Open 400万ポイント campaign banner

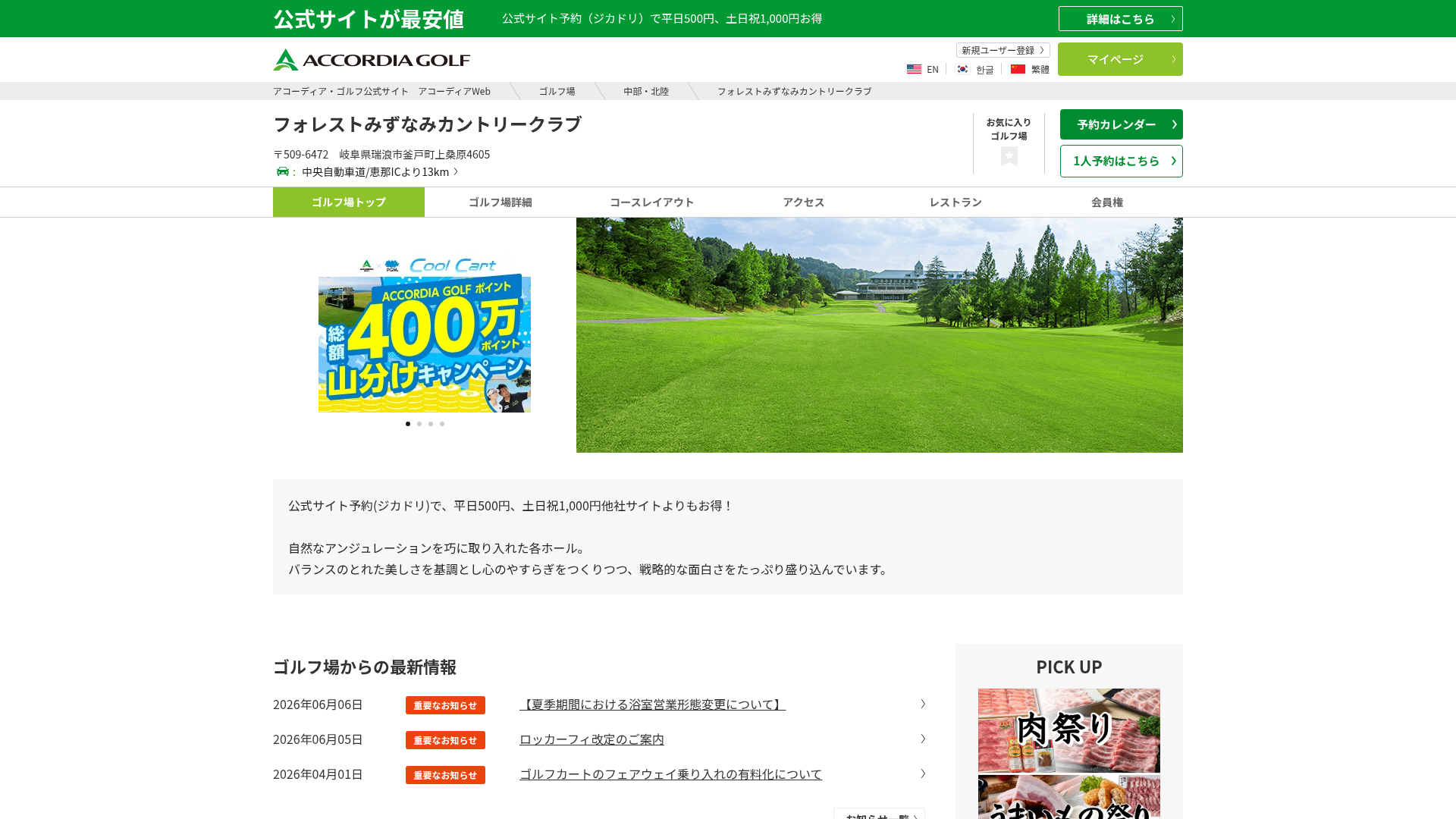pyautogui.click(x=425, y=334)
